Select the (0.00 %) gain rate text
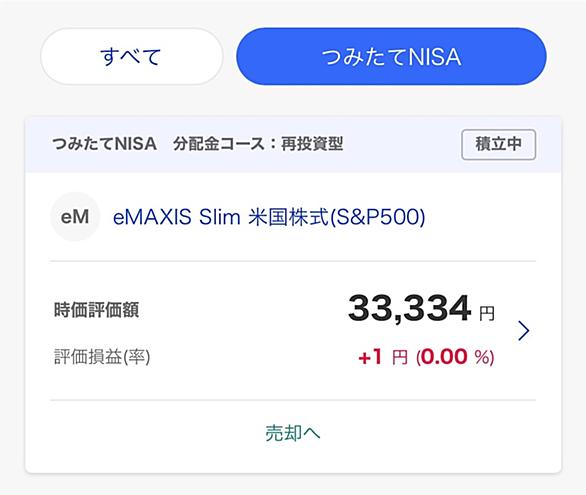 click(455, 357)
